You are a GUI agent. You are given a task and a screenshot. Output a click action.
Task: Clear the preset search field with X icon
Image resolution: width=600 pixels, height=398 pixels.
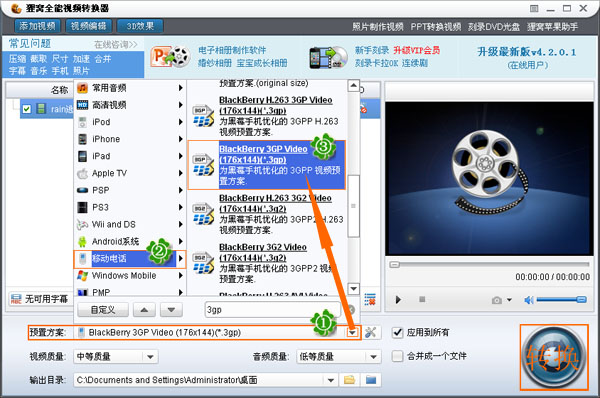(x=351, y=310)
